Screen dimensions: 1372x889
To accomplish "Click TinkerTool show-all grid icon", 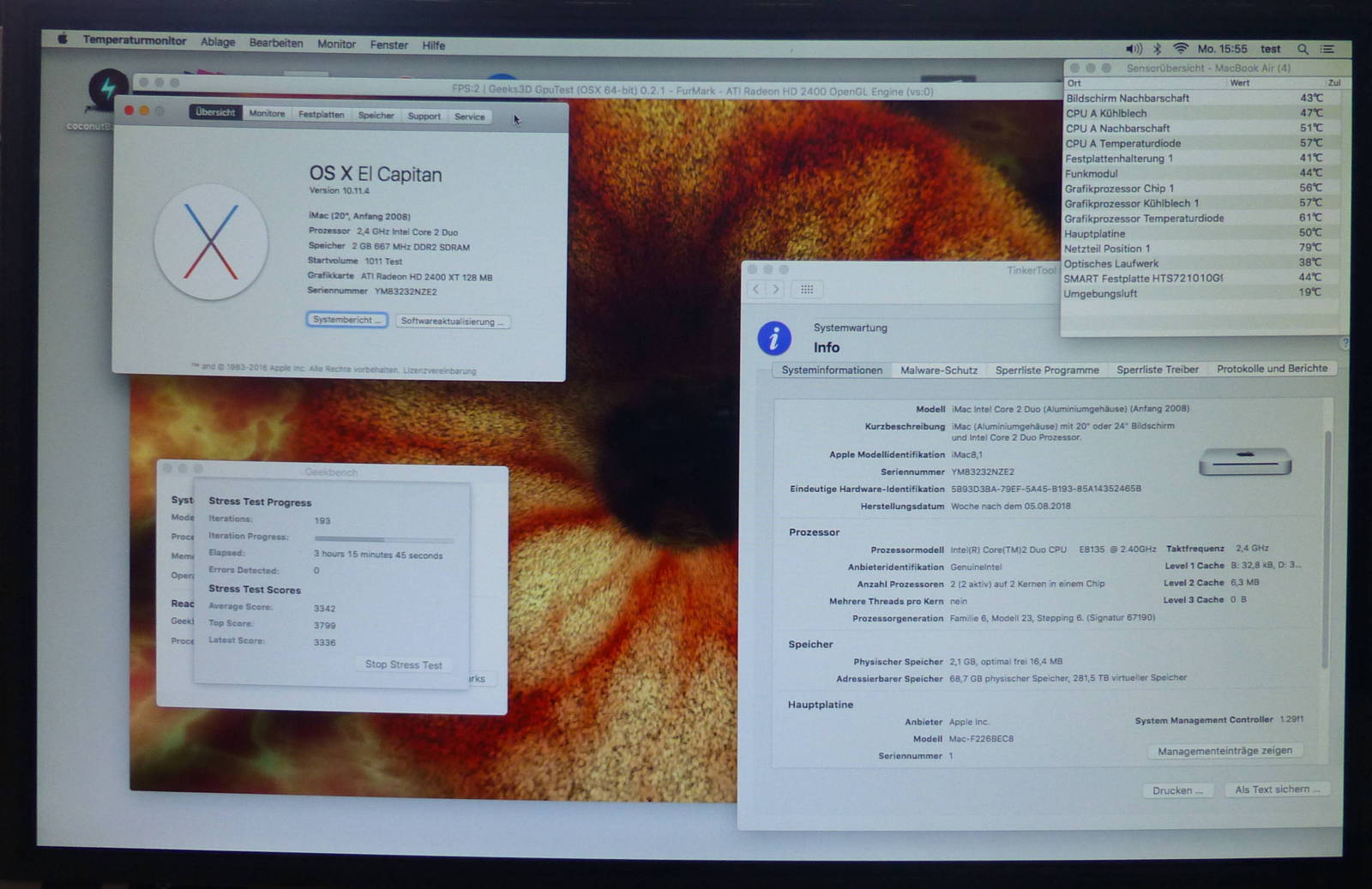I will click(x=807, y=290).
